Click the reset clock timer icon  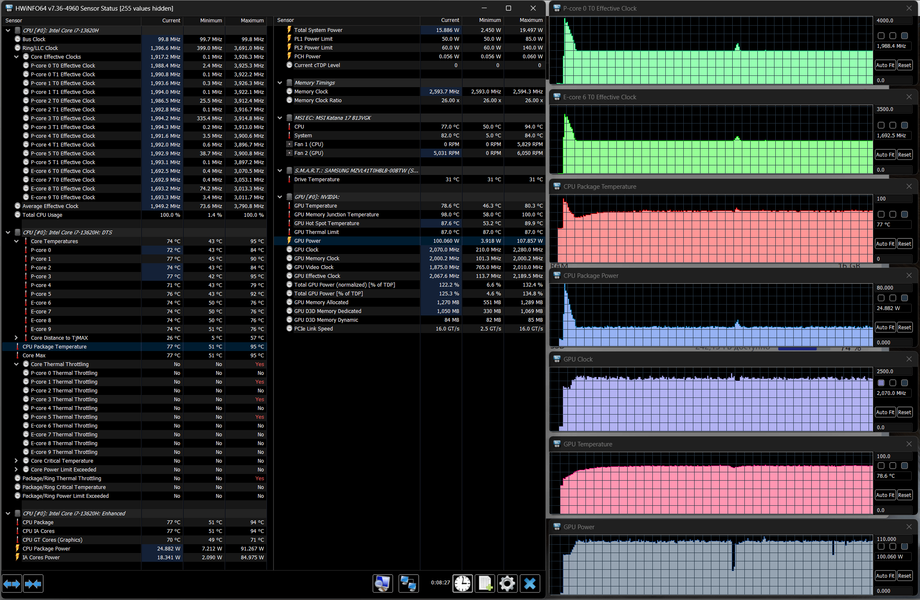click(x=462, y=584)
